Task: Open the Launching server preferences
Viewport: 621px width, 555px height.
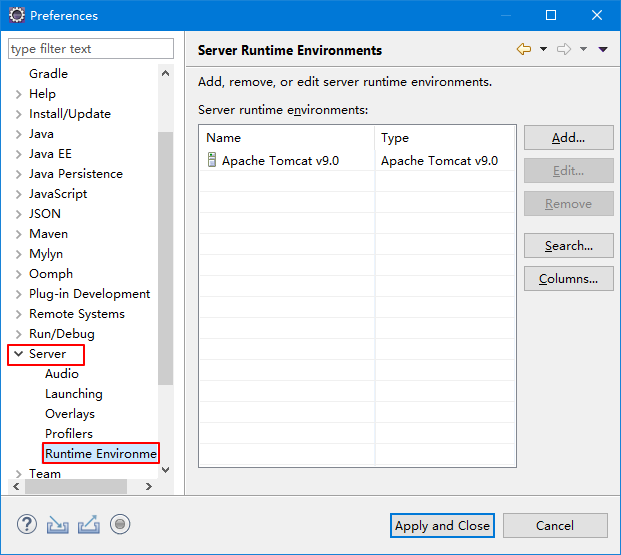Action: point(74,394)
